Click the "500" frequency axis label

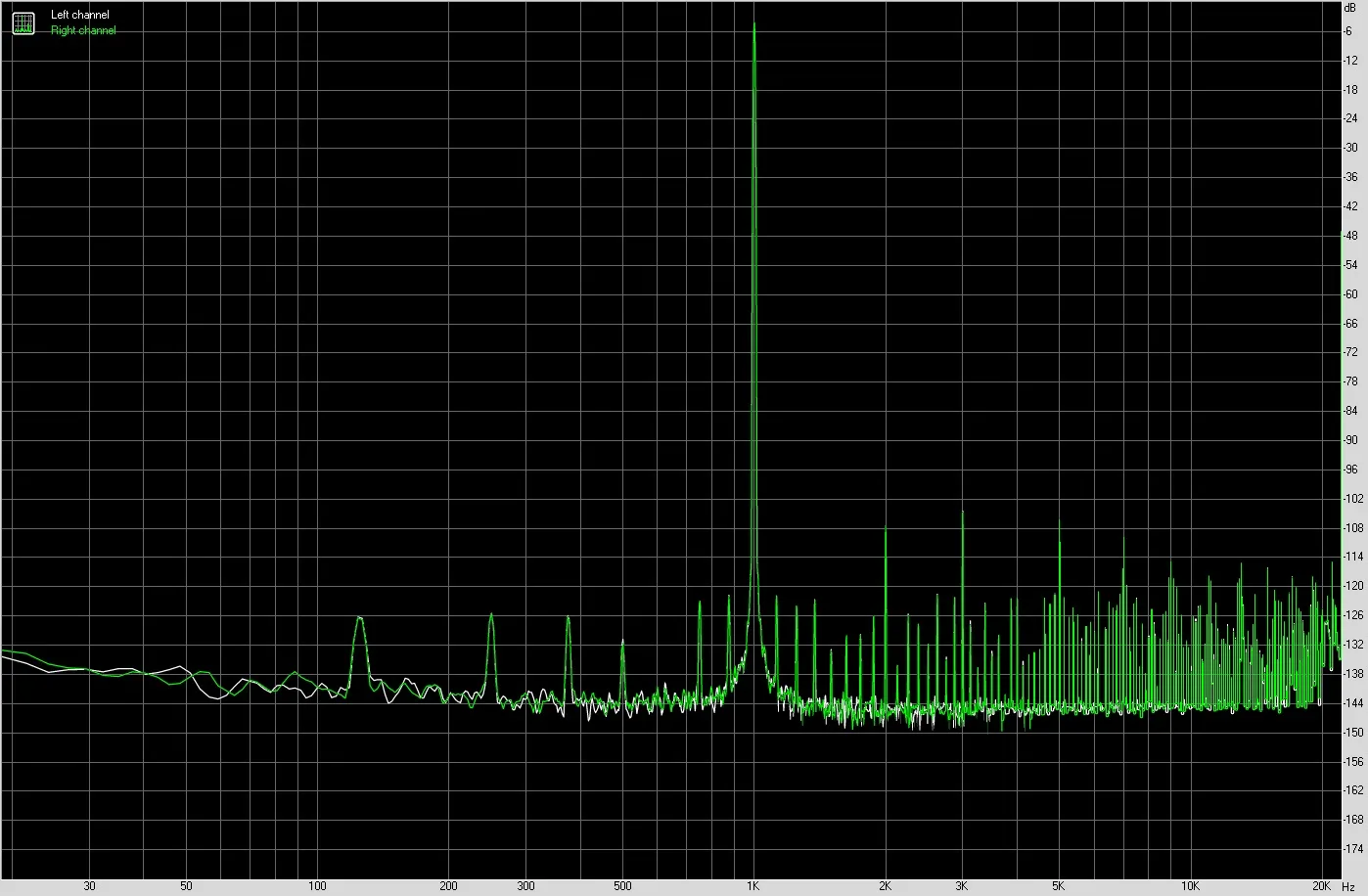[x=622, y=886]
